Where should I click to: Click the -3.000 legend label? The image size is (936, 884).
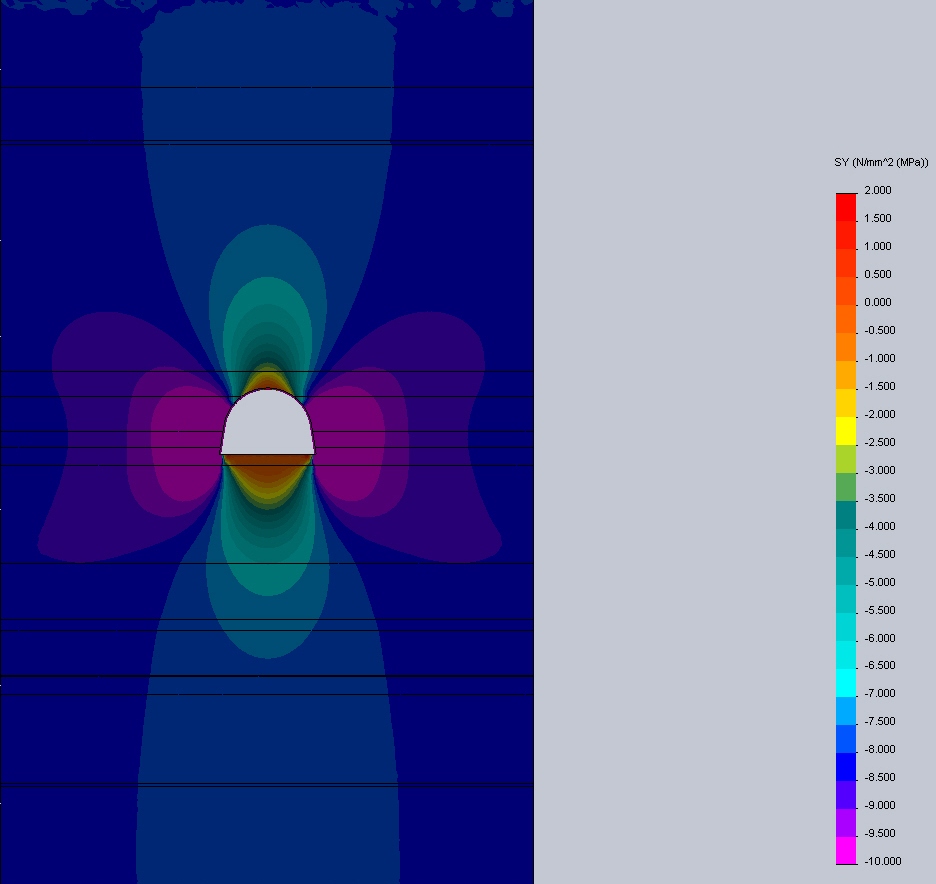coord(879,471)
